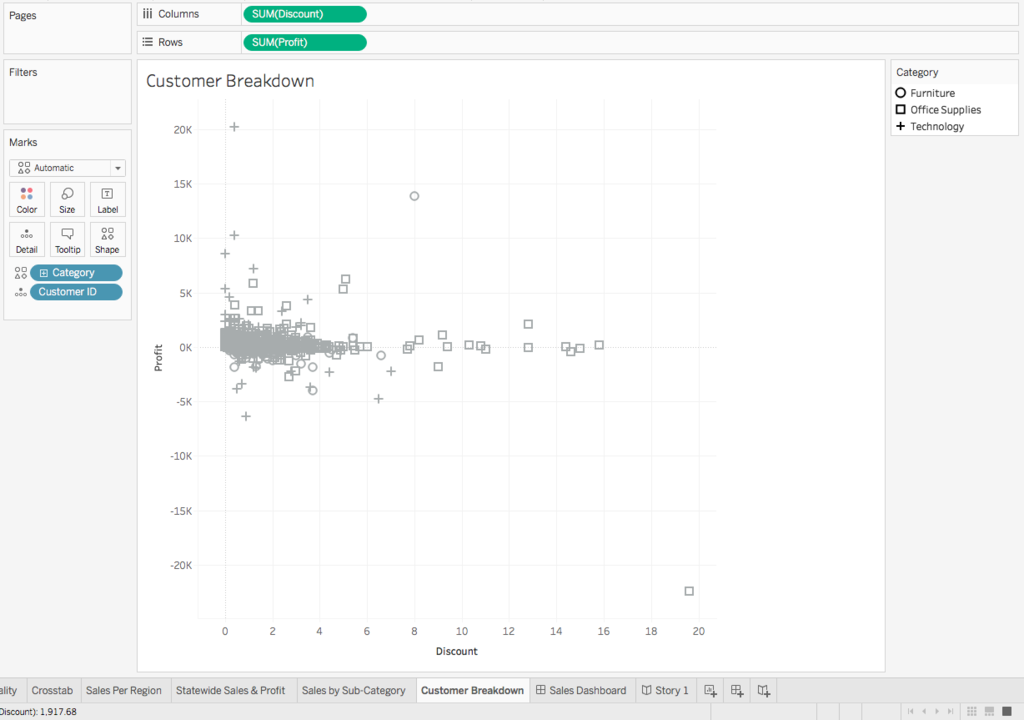The height and width of the screenshot is (720, 1024).
Task: Click the Profit axis label
Action: pyautogui.click(x=158, y=358)
